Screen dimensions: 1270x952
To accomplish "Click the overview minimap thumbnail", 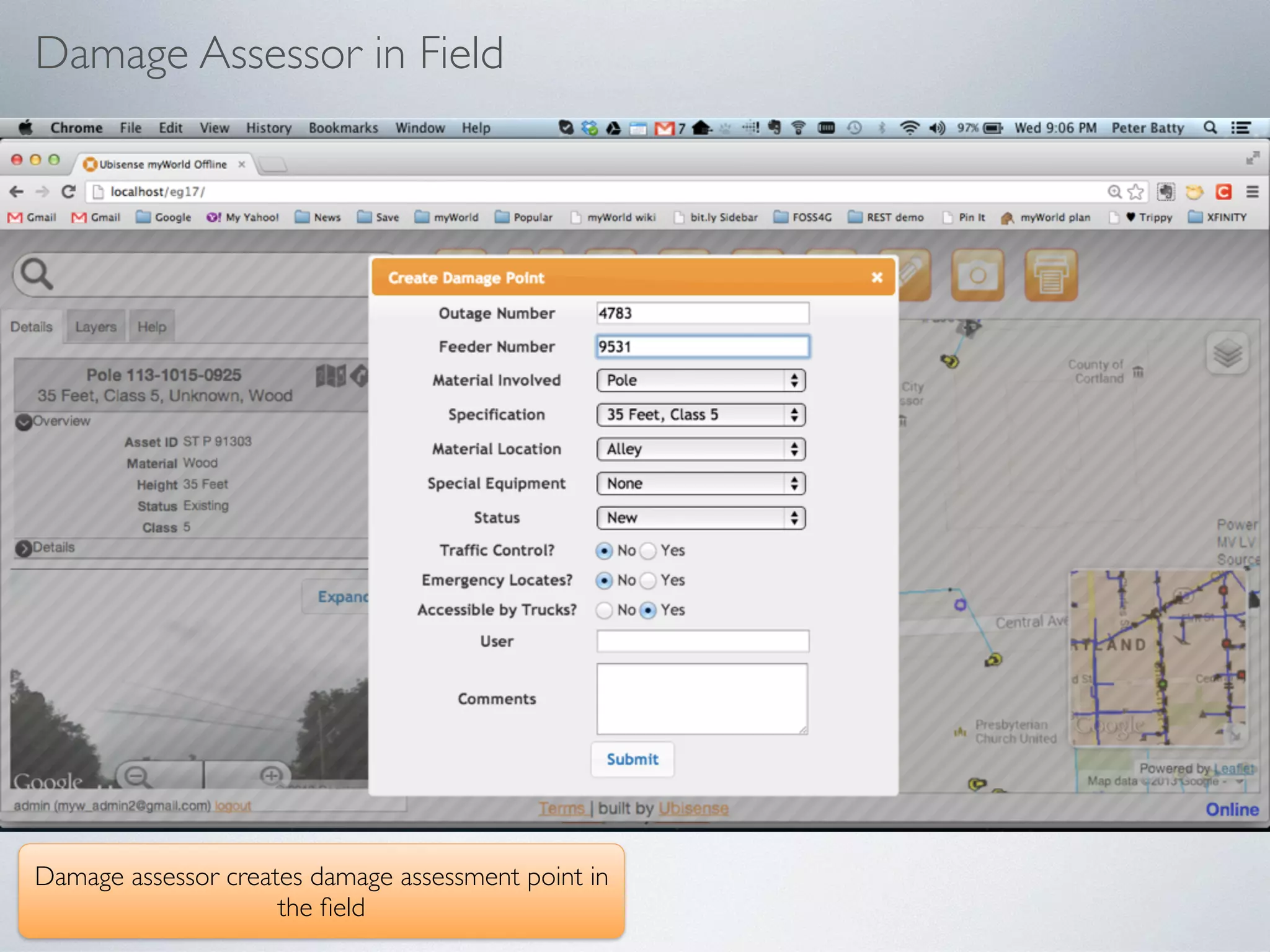I will coord(1158,658).
